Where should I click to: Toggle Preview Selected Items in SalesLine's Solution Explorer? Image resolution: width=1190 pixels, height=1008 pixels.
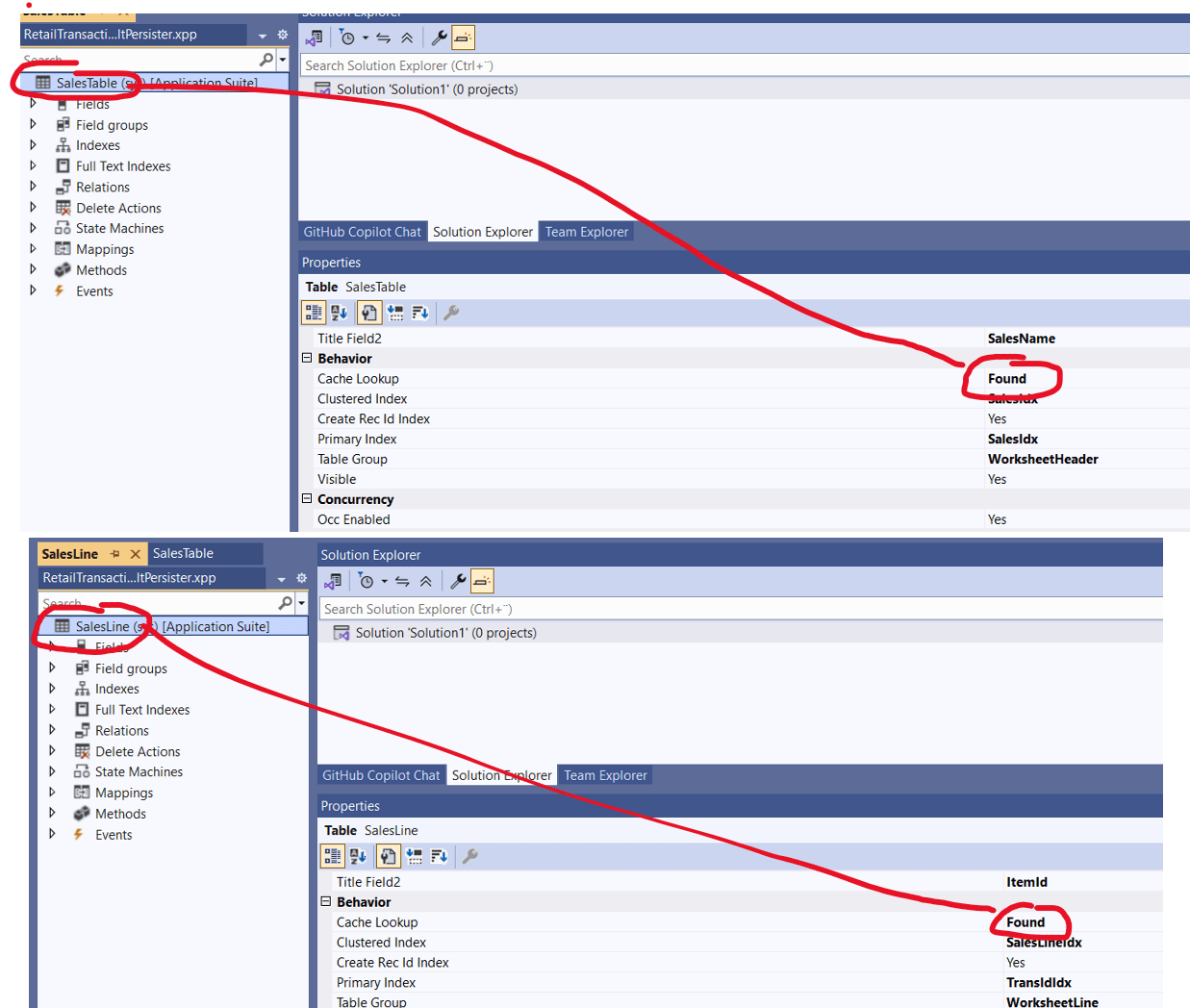tap(482, 581)
